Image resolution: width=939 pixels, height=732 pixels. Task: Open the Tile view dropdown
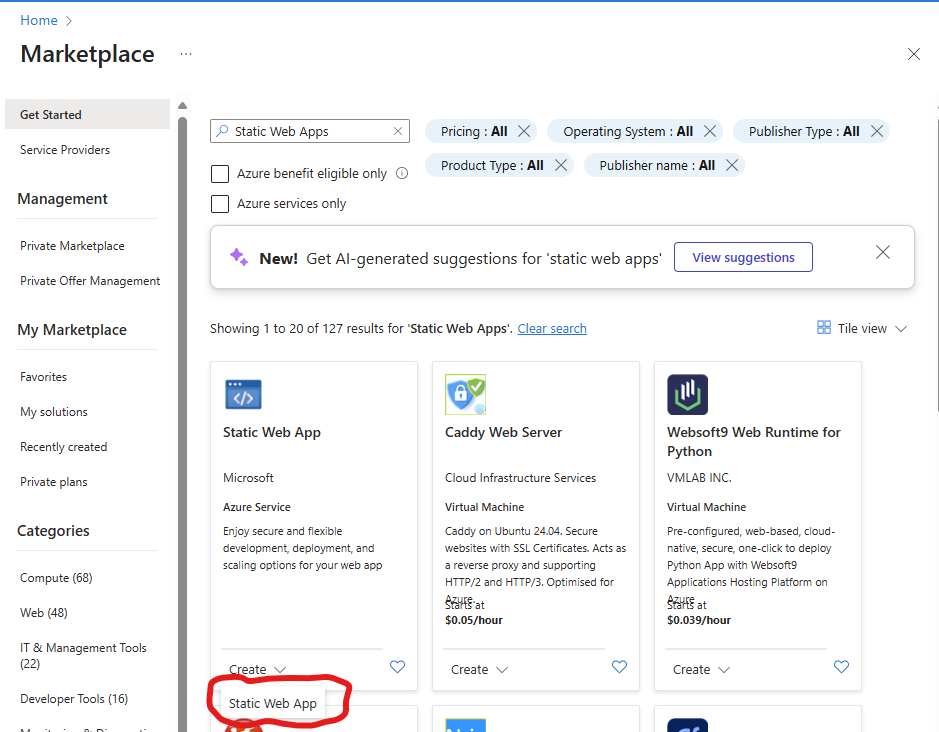[x=862, y=328]
